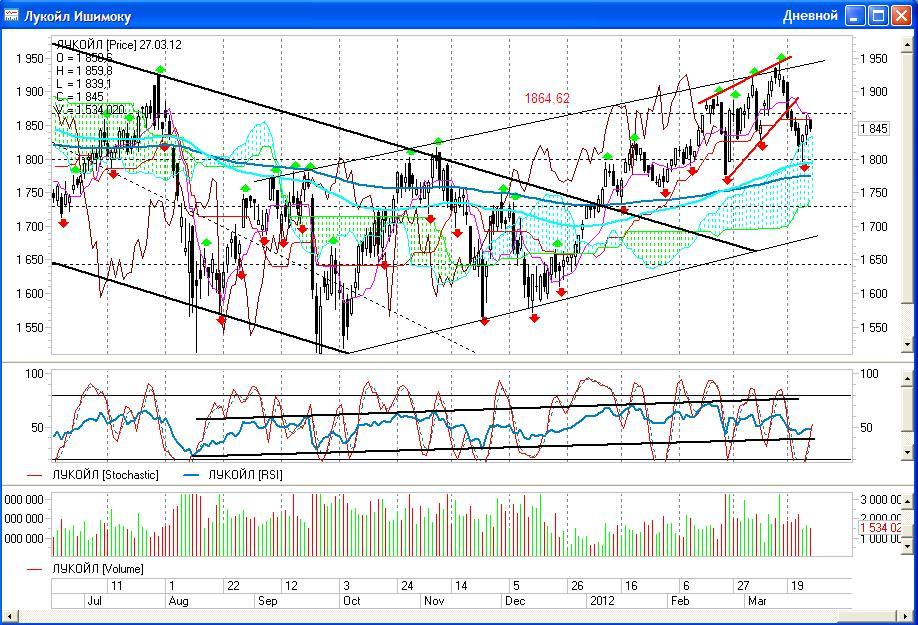Click the green up-arrow marker at late-July peak
Screen dimensions: 918x625
coord(160,70)
